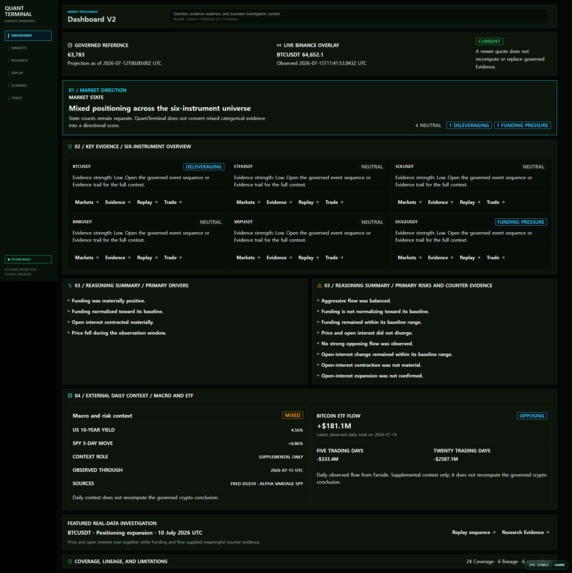Click the Primary Risks warning triangle icon
572x573 pixels.
[319, 285]
